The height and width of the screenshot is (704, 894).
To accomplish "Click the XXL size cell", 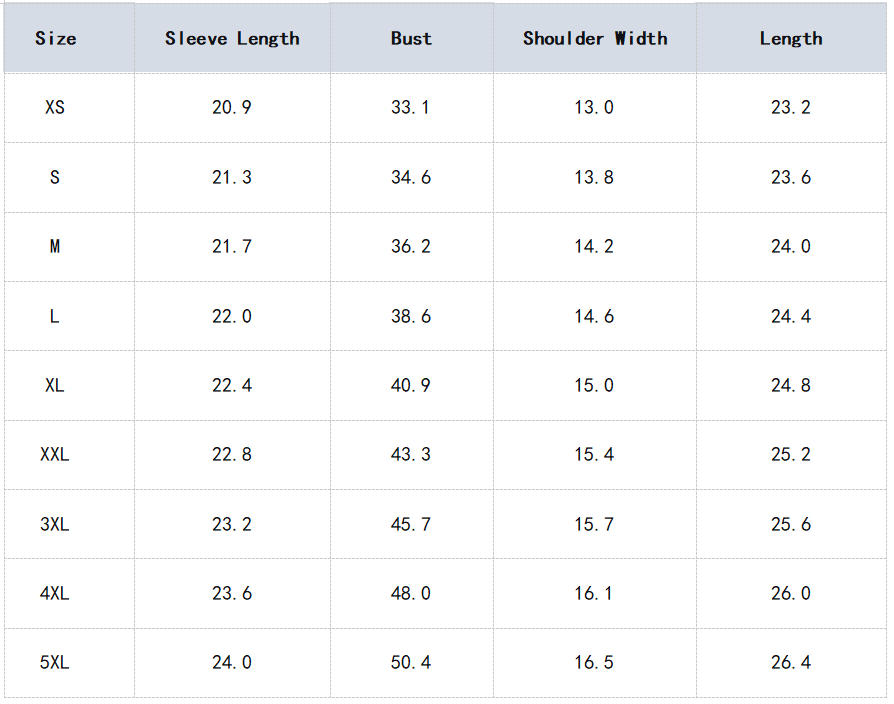I will (x=55, y=454).
